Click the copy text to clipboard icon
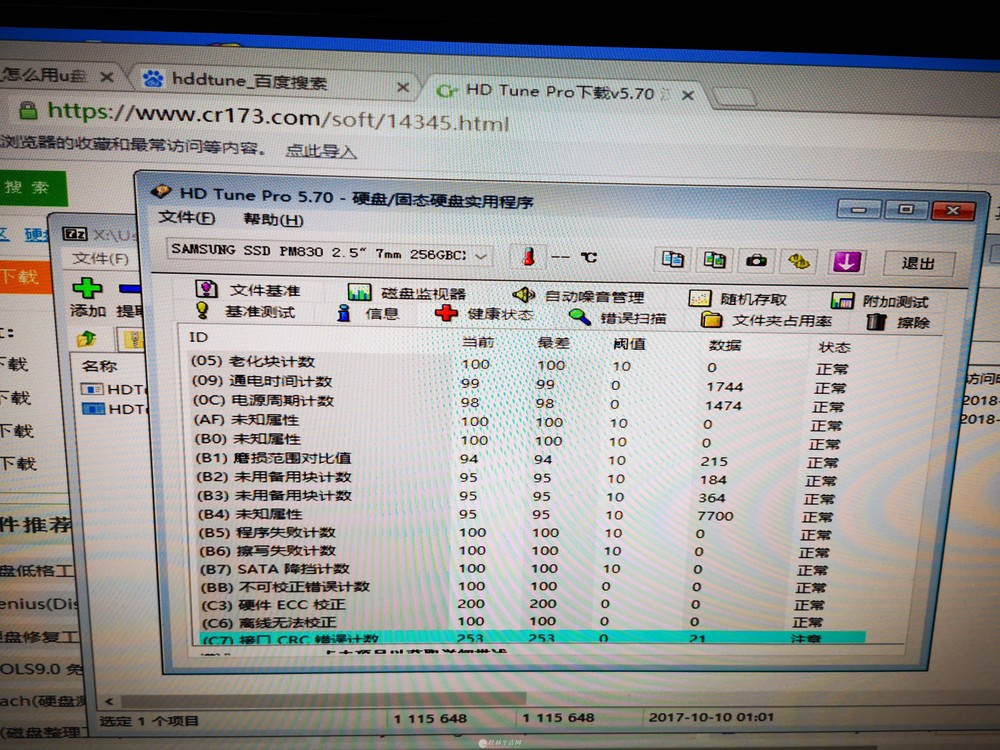1000x750 pixels. coord(673,260)
